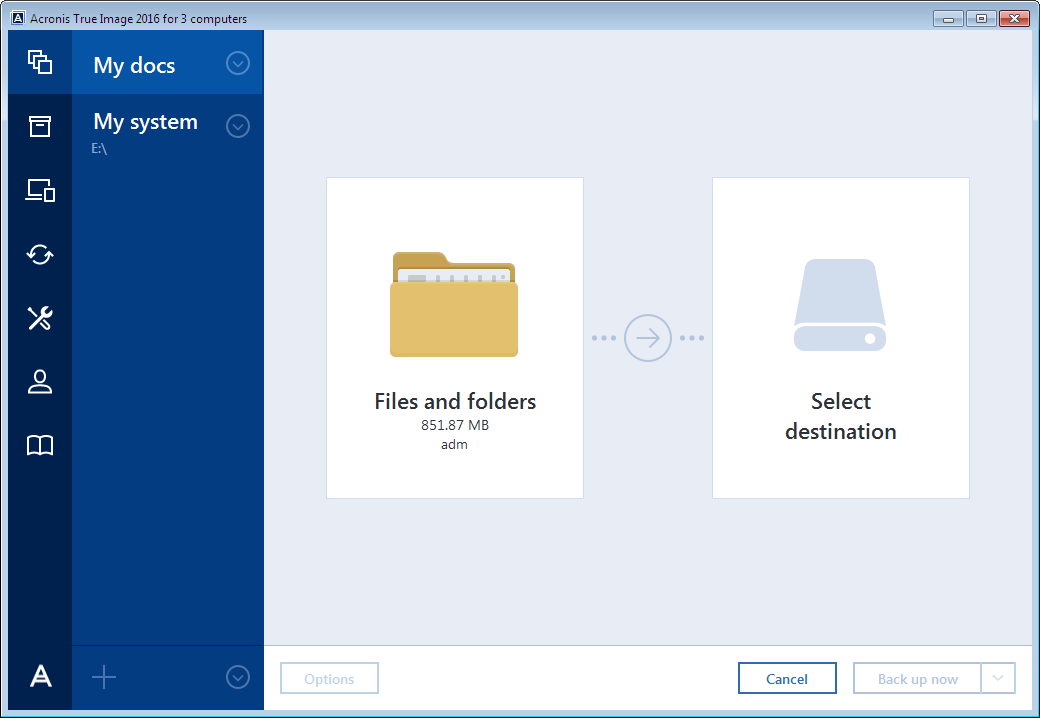Expand the My docs backup options chevron
Viewport: 1040px width, 718px height.
click(238, 63)
